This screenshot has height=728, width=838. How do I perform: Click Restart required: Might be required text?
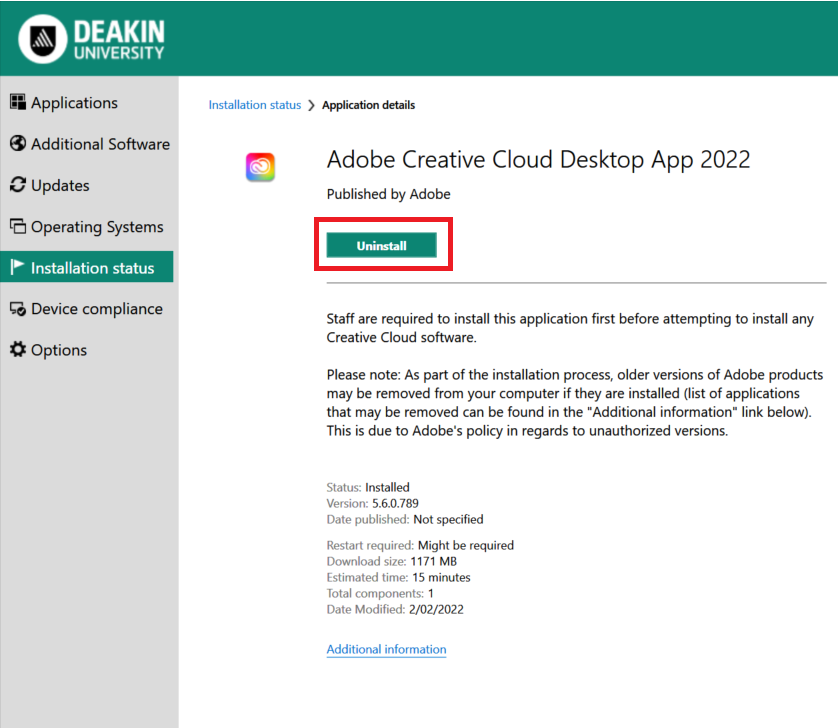pos(420,545)
